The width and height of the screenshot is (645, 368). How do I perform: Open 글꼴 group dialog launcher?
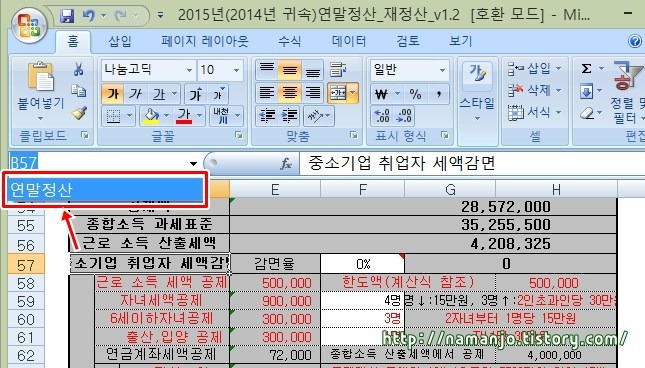(239, 135)
